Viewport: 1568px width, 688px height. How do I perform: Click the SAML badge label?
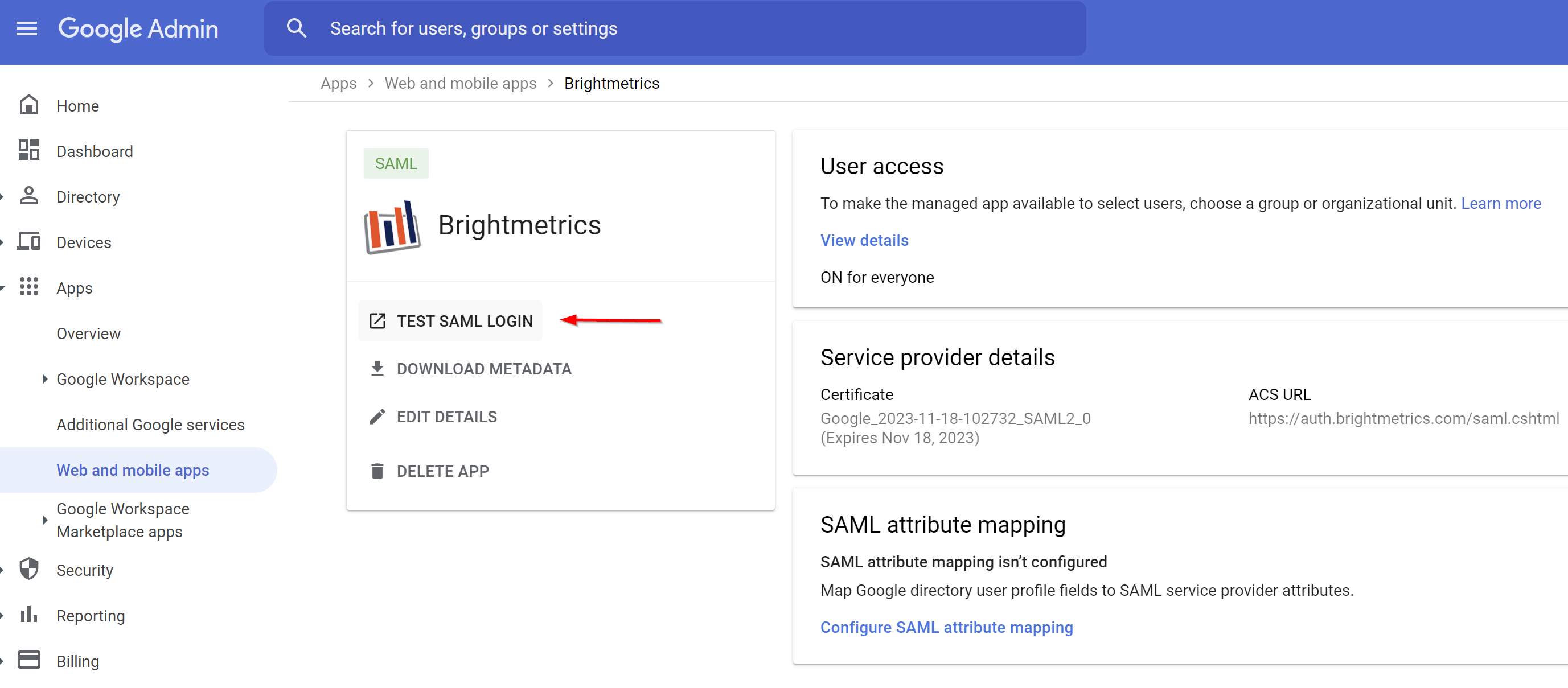[396, 164]
